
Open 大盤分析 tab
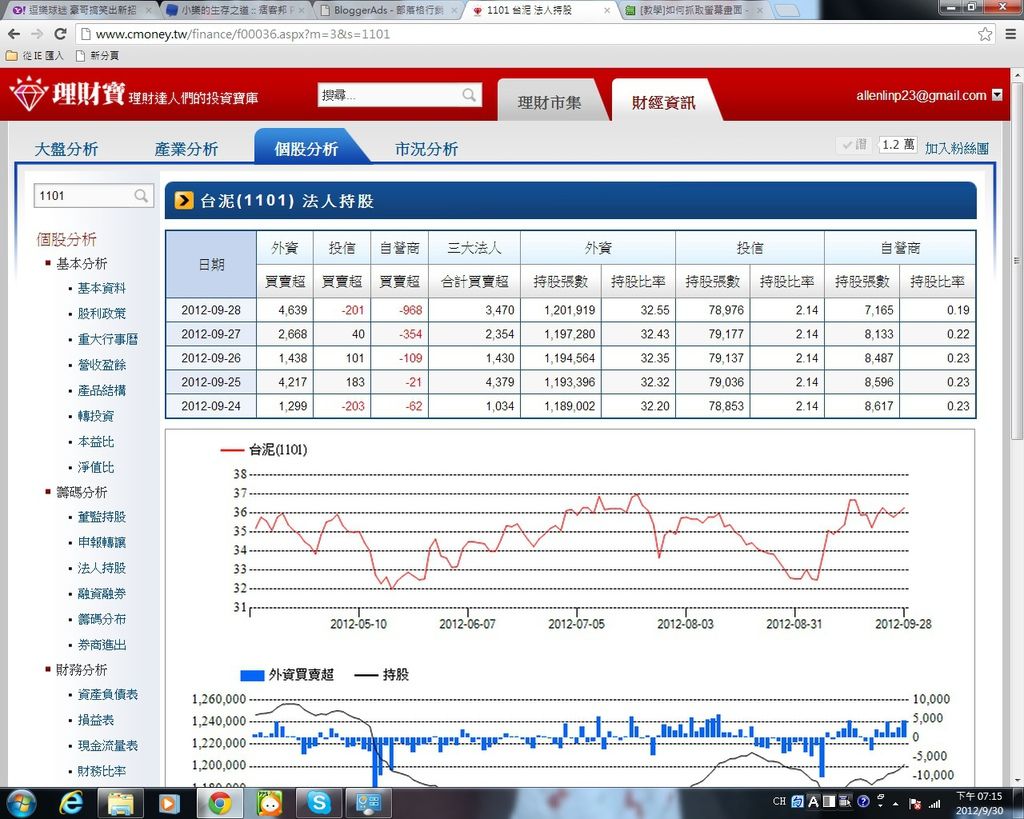(x=66, y=149)
